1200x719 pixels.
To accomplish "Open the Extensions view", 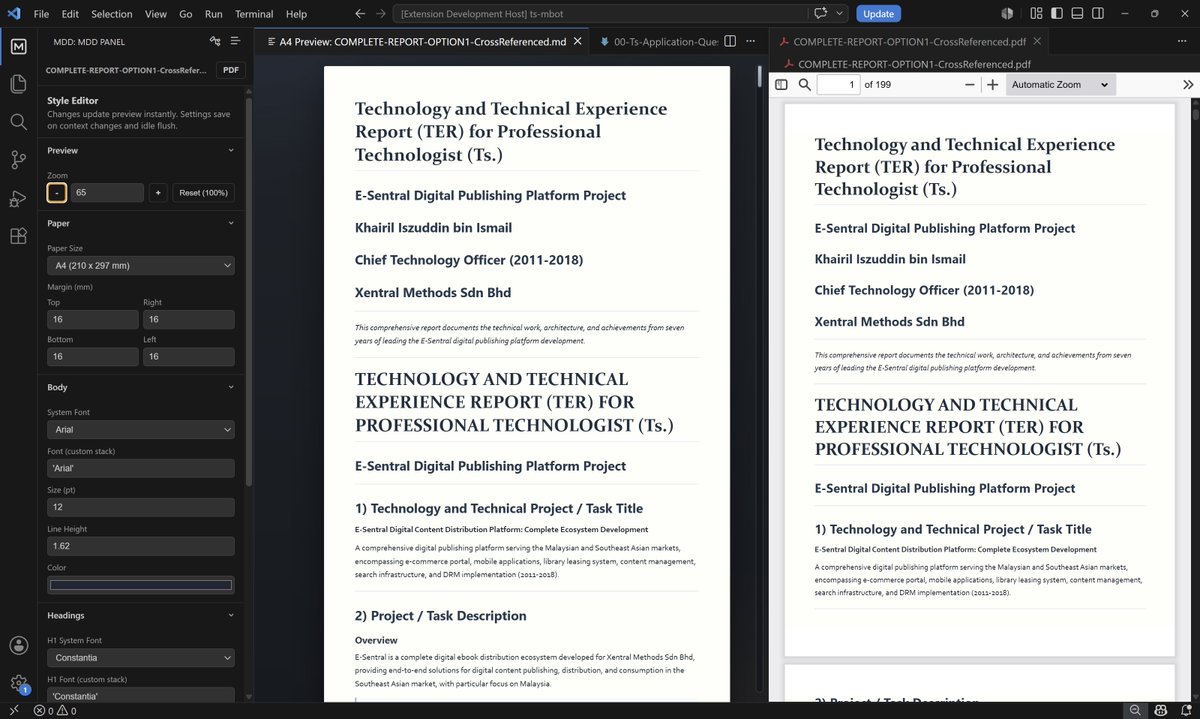I will click(18, 236).
